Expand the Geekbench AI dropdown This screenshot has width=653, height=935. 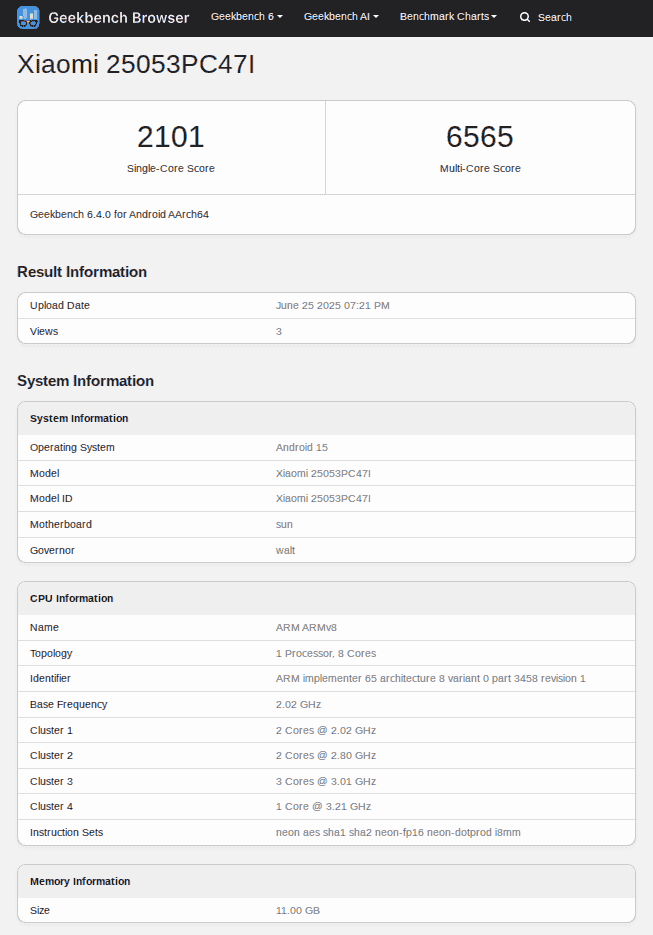point(341,17)
